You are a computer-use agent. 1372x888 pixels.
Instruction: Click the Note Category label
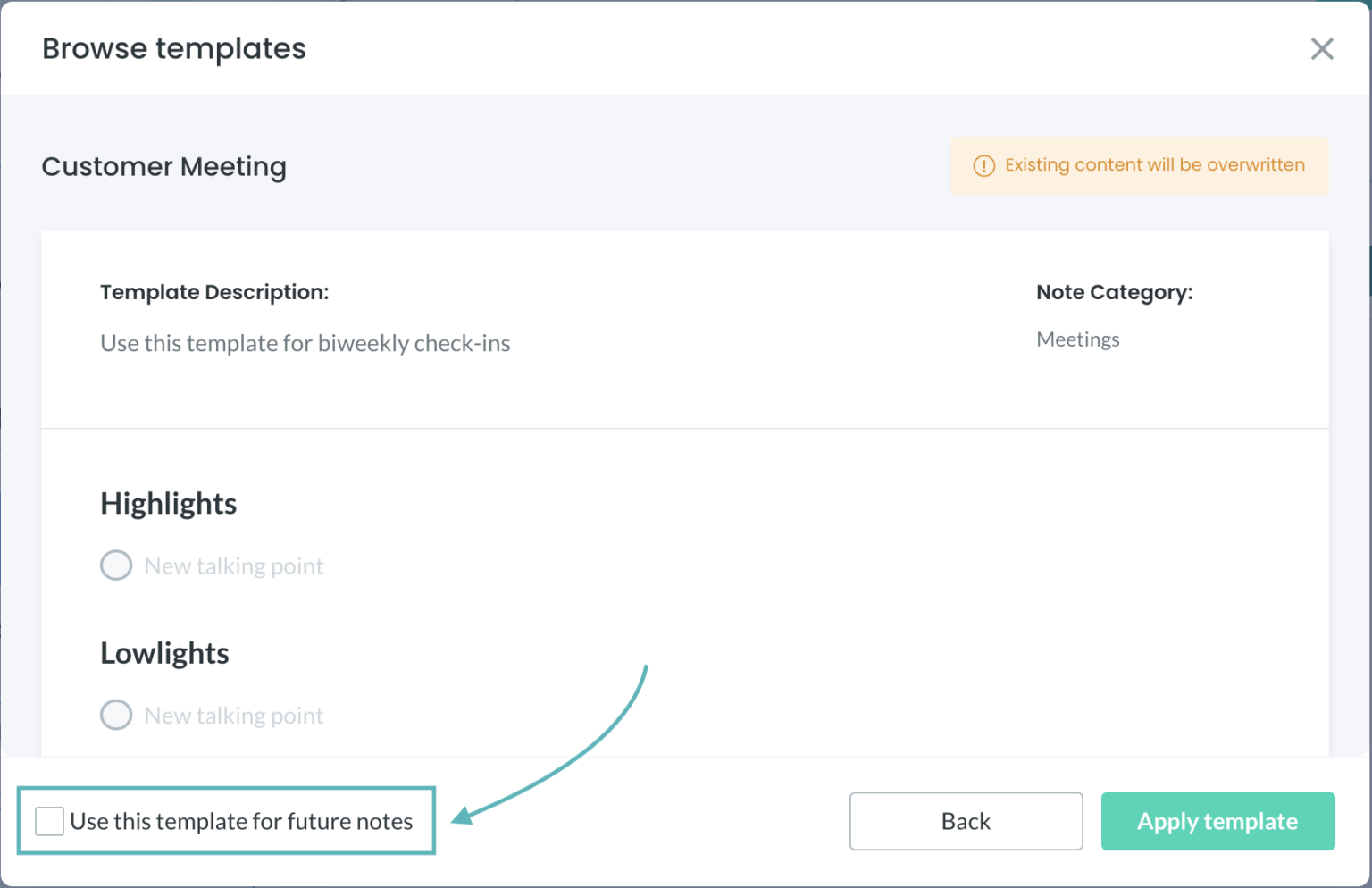coord(1115,292)
